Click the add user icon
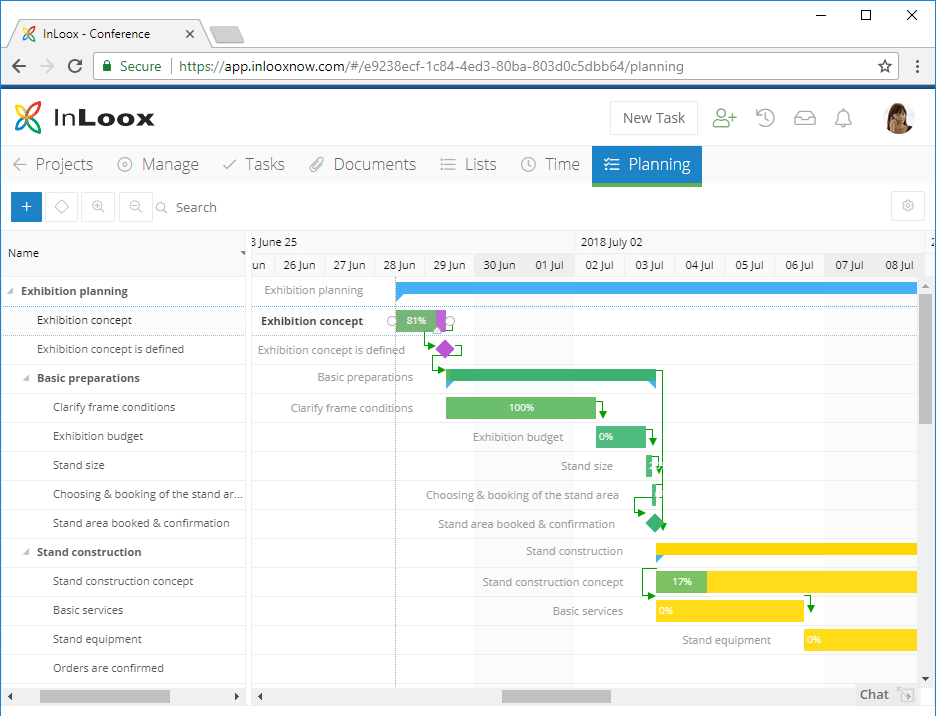This screenshot has height=716, width=936. [724, 118]
